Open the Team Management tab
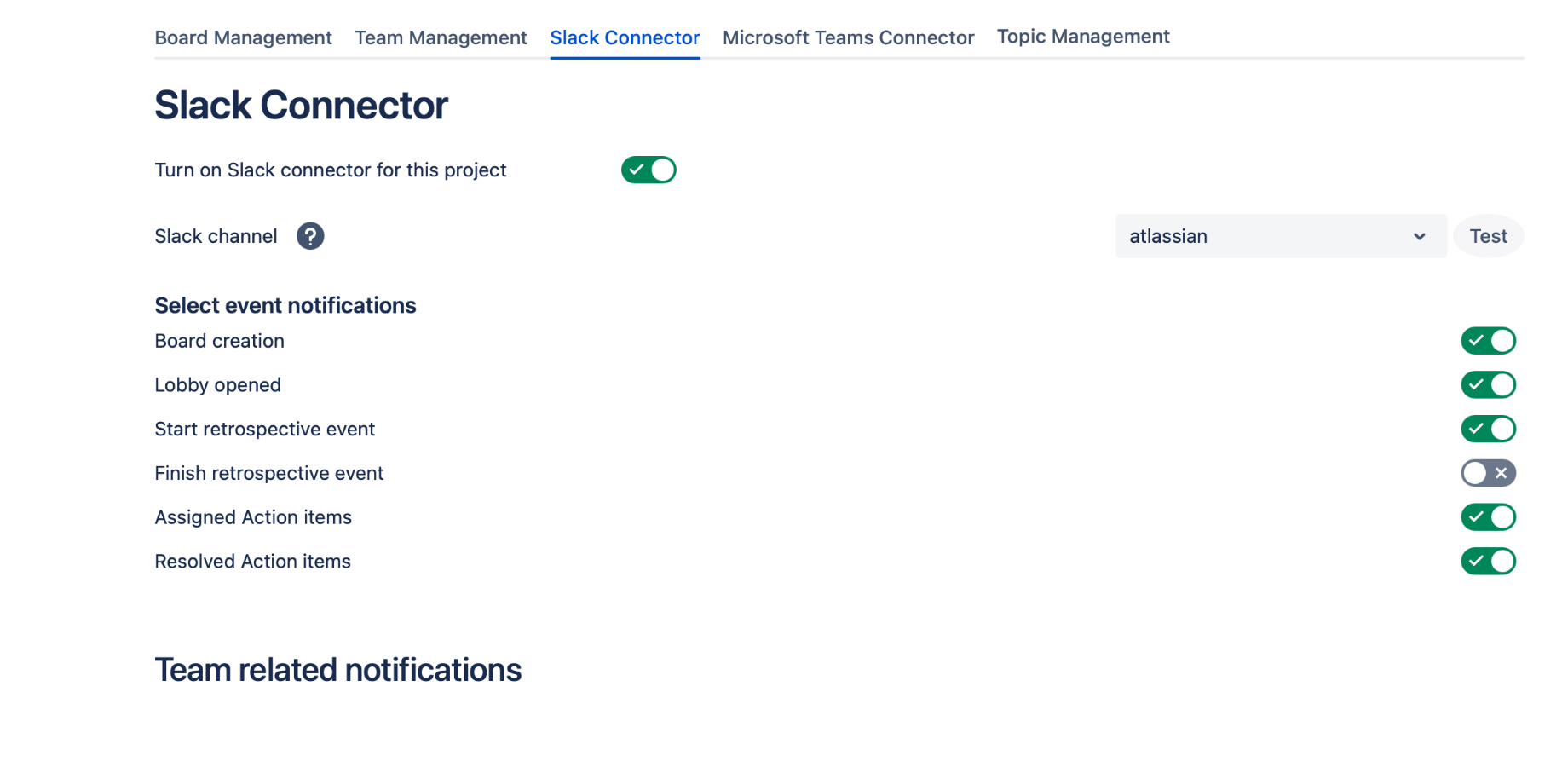The height and width of the screenshot is (767, 1568). point(441,37)
